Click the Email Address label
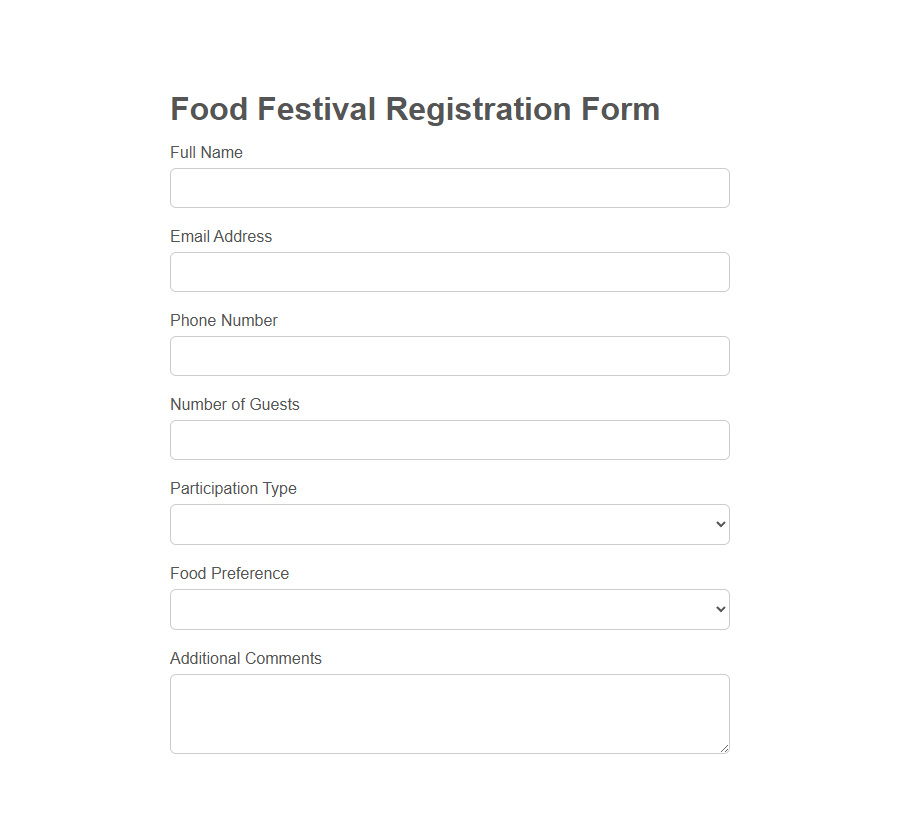900x822 pixels. coord(221,236)
